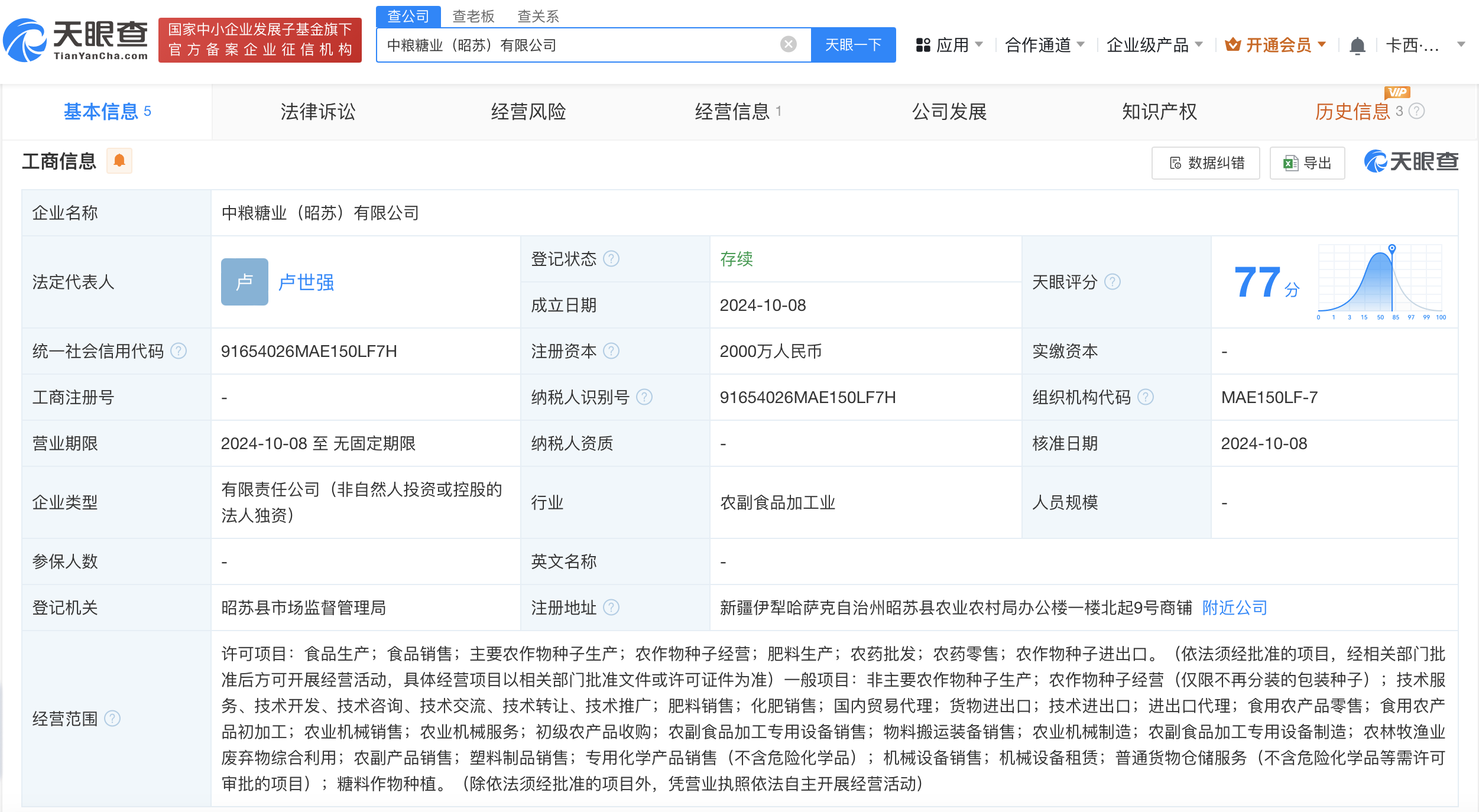Switch to the 查老板 search tab
This screenshot has width=1479, height=812.
click(473, 16)
